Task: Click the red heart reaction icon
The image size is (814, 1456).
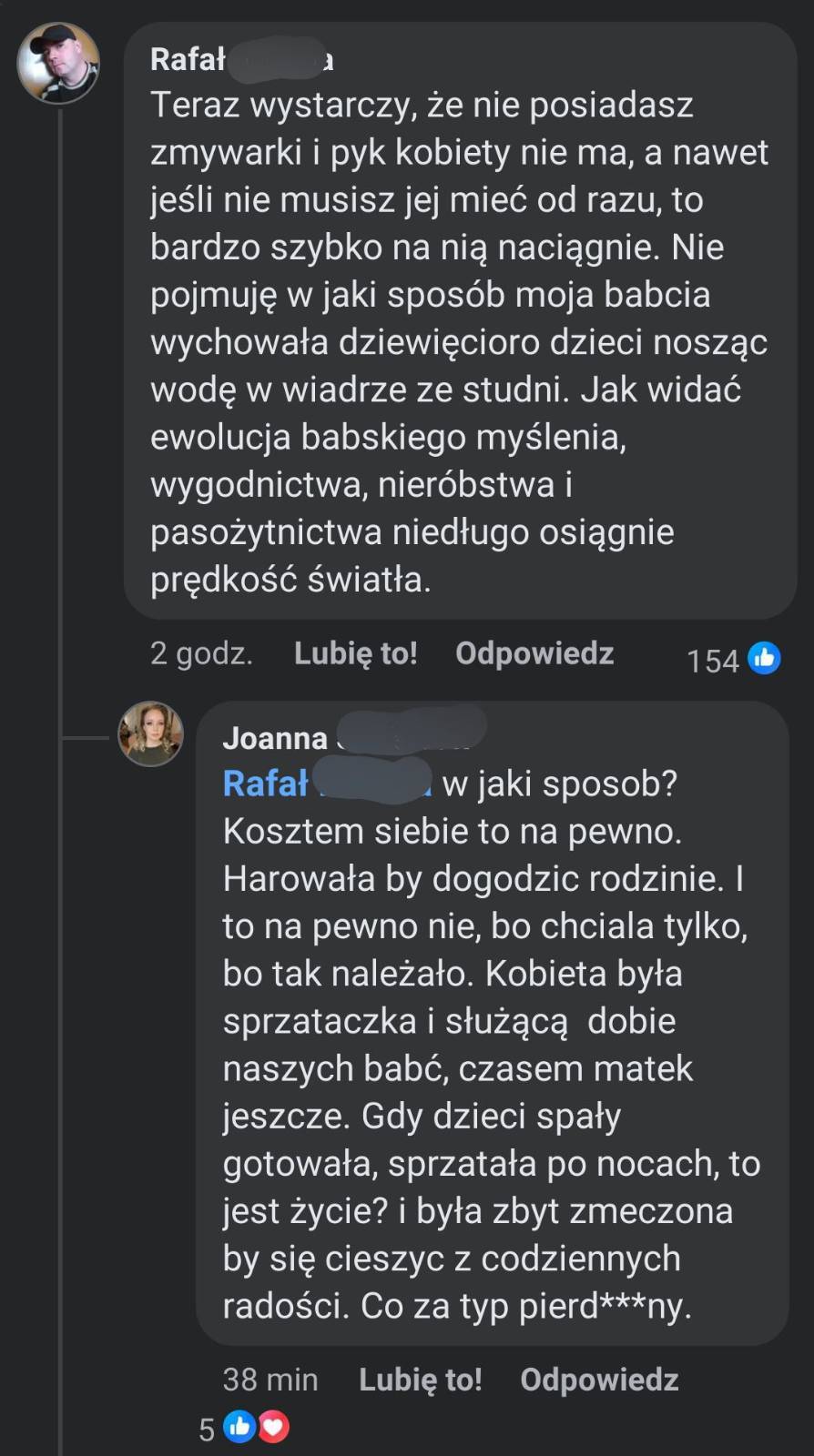Action: [273, 1427]
